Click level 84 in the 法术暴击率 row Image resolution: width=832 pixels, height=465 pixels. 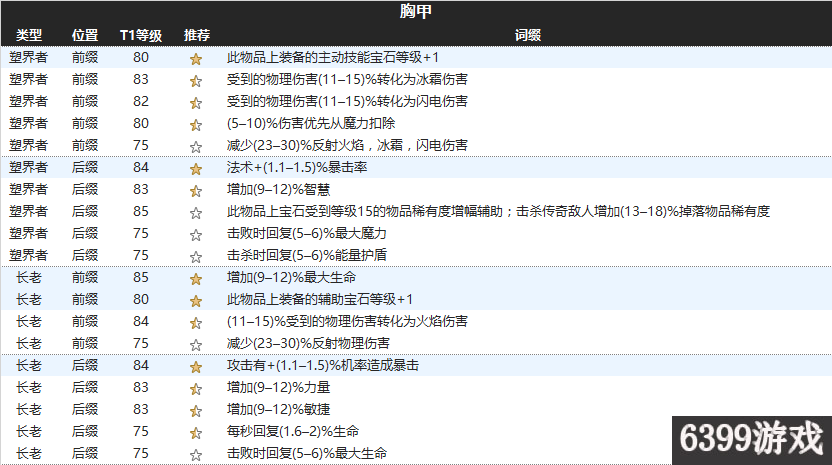(141, 167)
